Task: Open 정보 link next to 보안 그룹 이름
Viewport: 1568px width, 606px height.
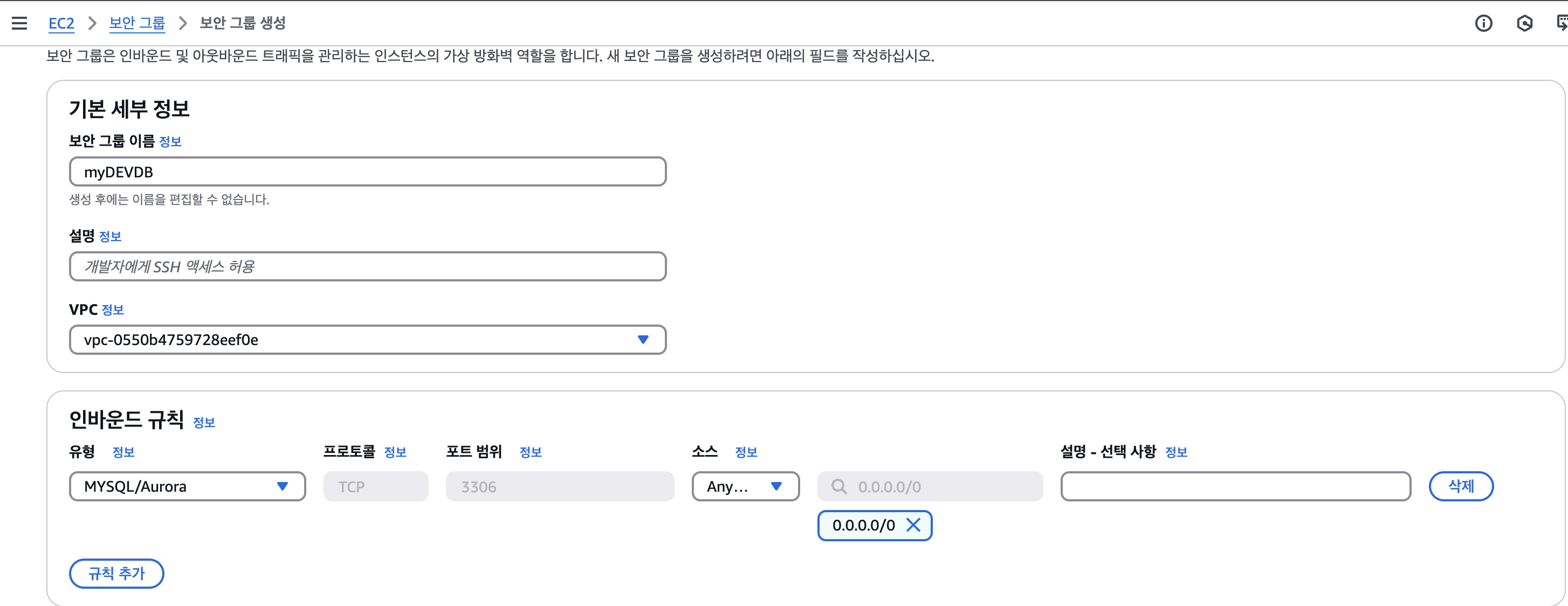Action: click(170, 142)
